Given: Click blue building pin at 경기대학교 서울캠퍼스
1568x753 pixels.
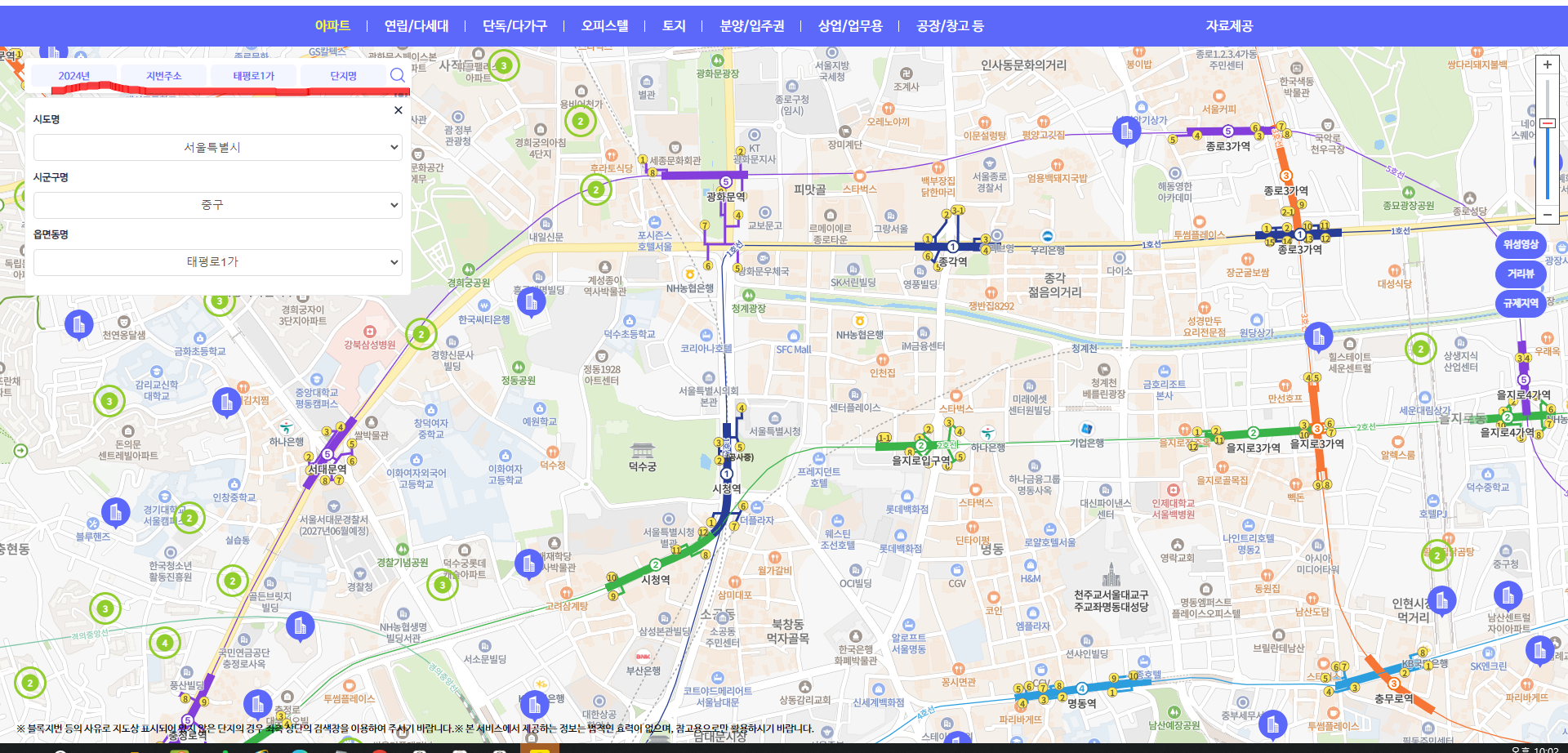Looking at the screenshot, I should [115, 514].
